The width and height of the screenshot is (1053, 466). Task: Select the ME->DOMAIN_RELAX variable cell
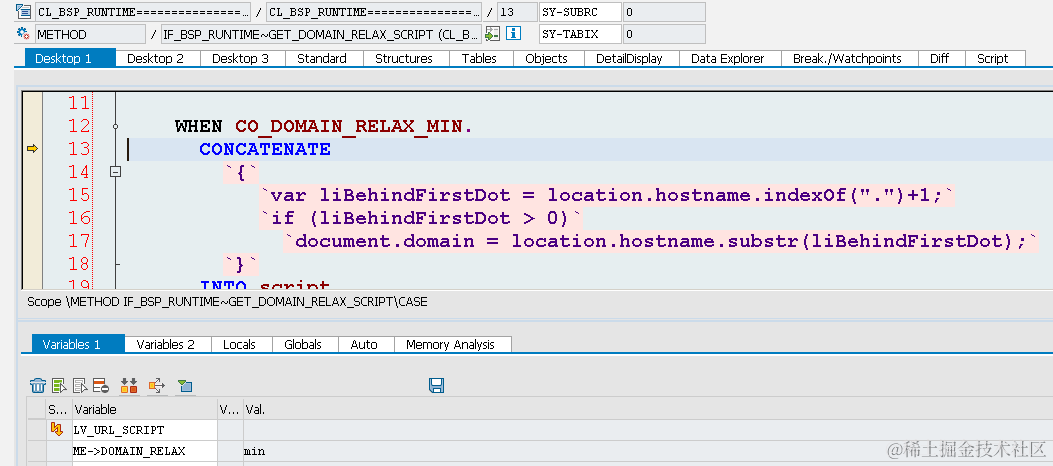144,451
